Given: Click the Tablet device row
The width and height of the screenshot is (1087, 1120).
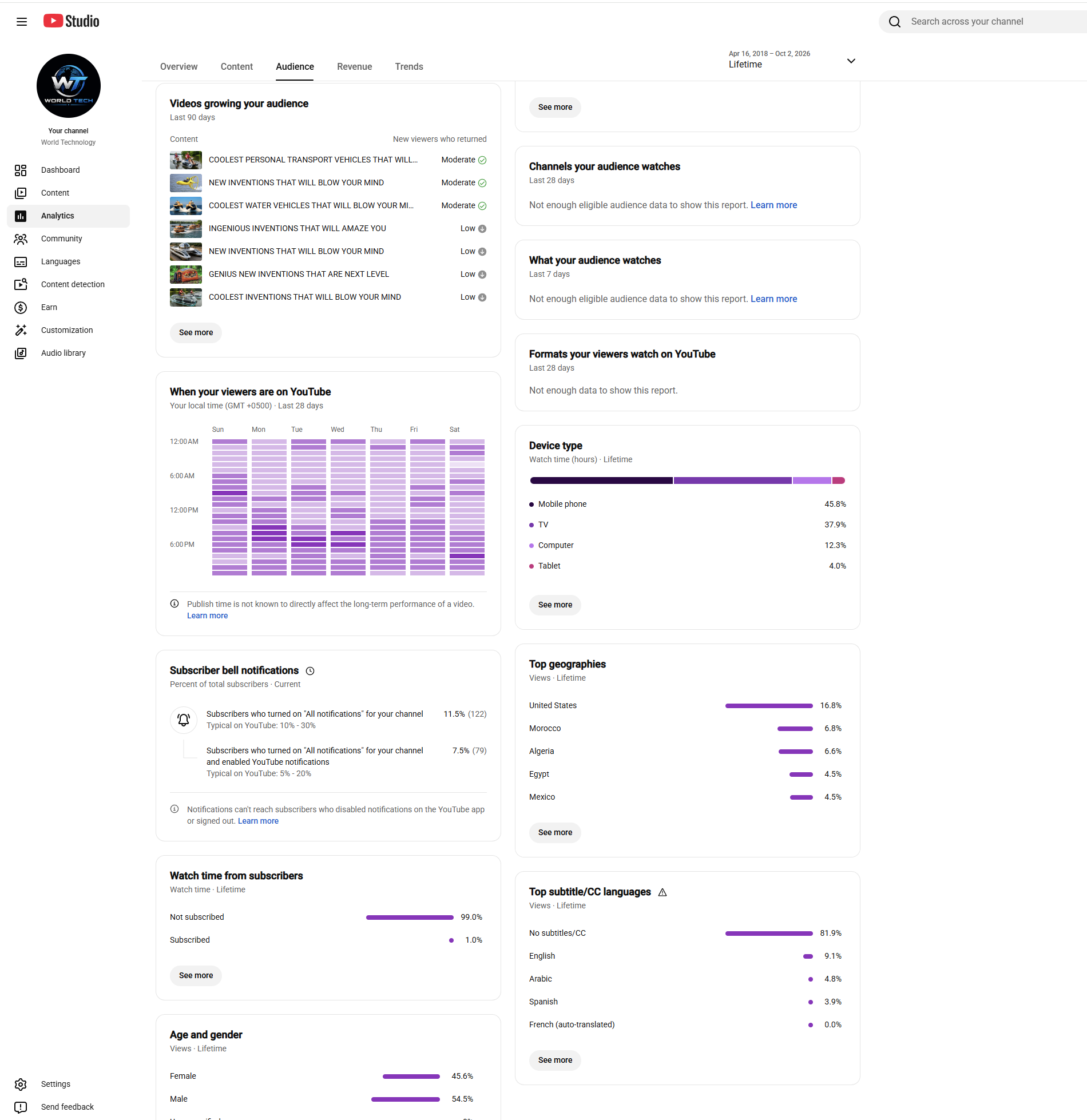Looking at the screenshot, I should point(688,566).
